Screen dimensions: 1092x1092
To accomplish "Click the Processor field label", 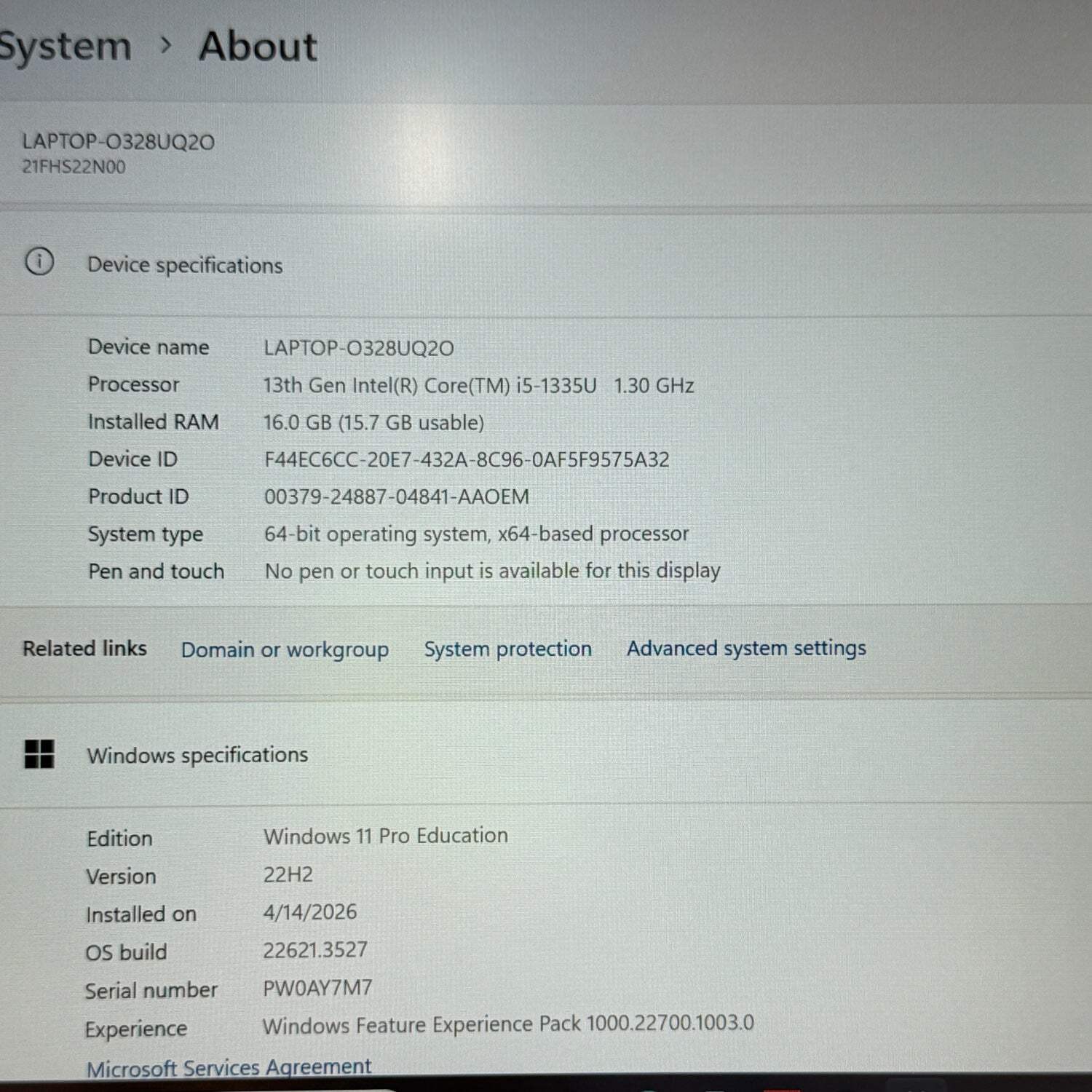I will coord(133,384).
